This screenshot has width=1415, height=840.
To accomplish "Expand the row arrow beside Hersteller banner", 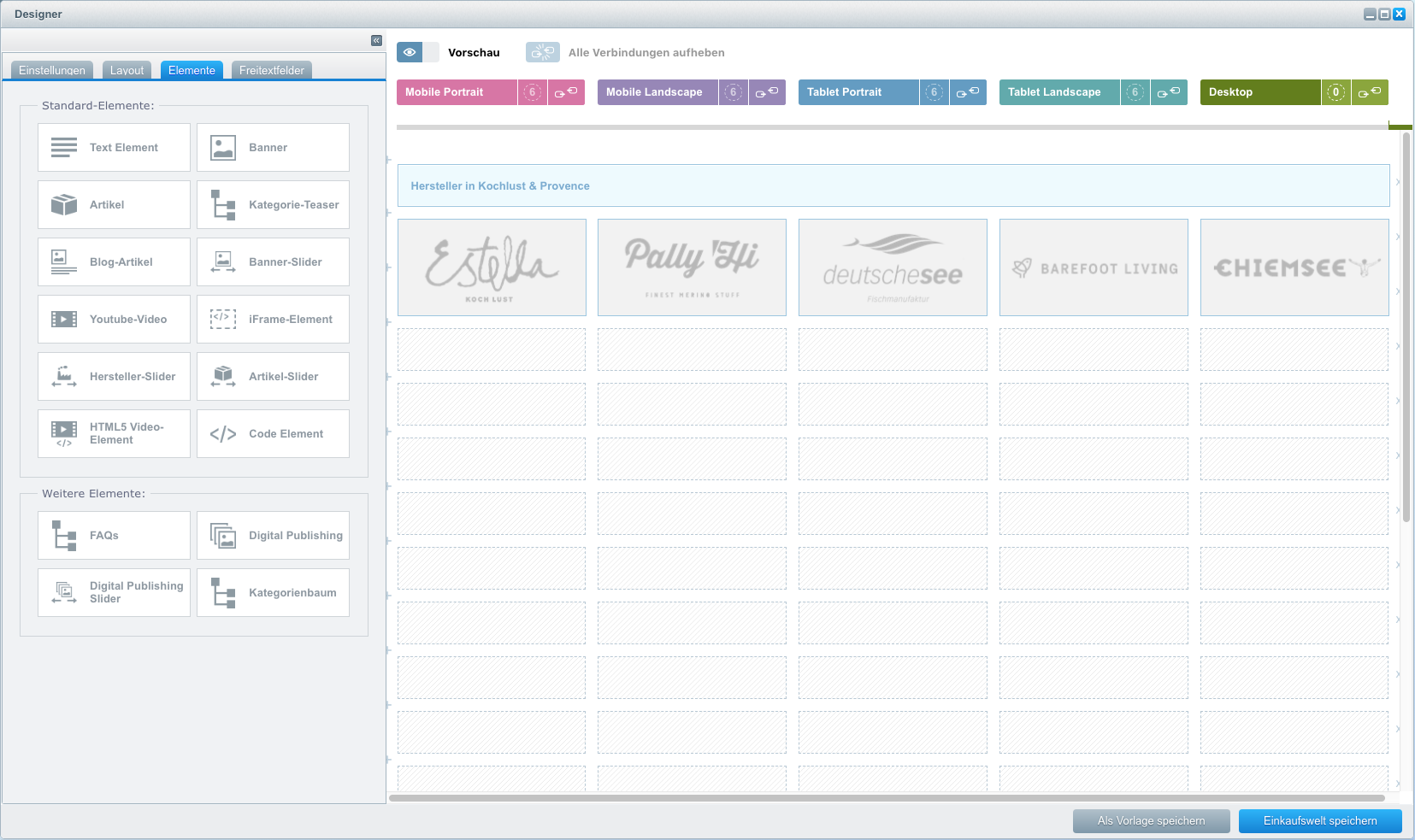I will (x=1398, y=182).
